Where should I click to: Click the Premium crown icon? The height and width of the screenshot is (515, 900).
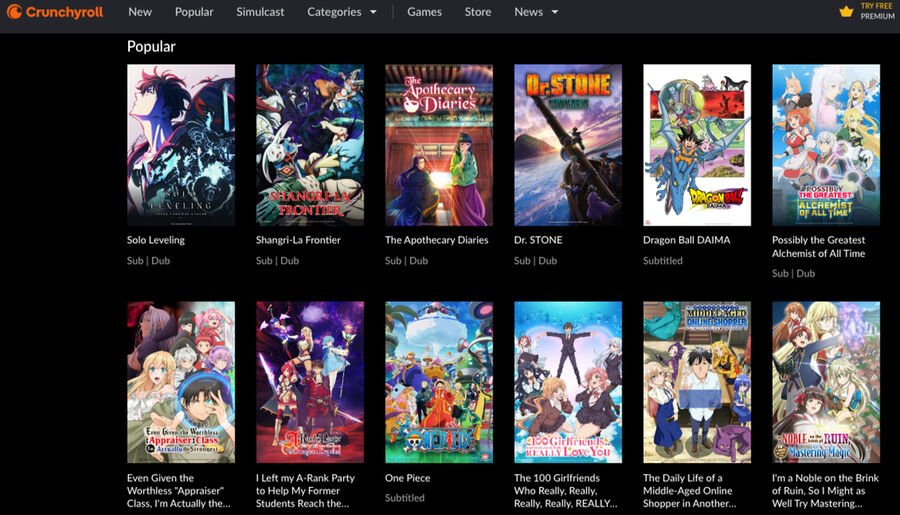pyautogui.click(x=846, y=12)
